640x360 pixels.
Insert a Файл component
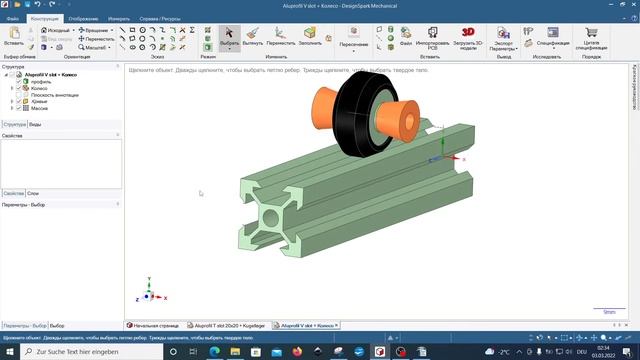point(406,36)
